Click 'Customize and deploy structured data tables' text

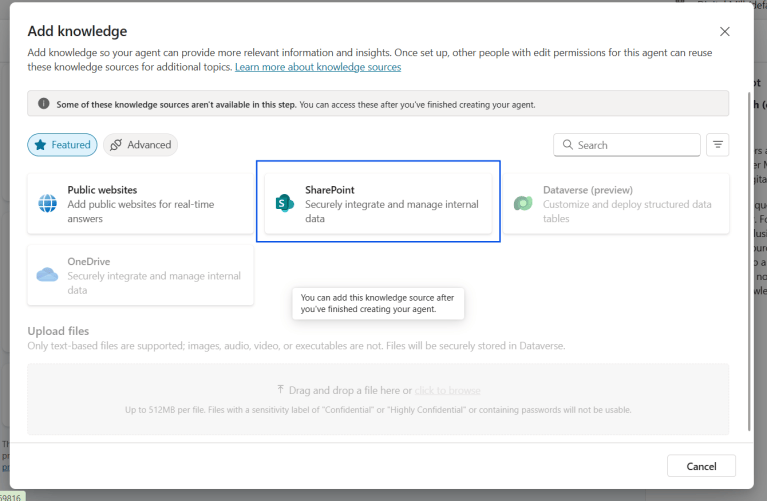(x=627, y=211)
